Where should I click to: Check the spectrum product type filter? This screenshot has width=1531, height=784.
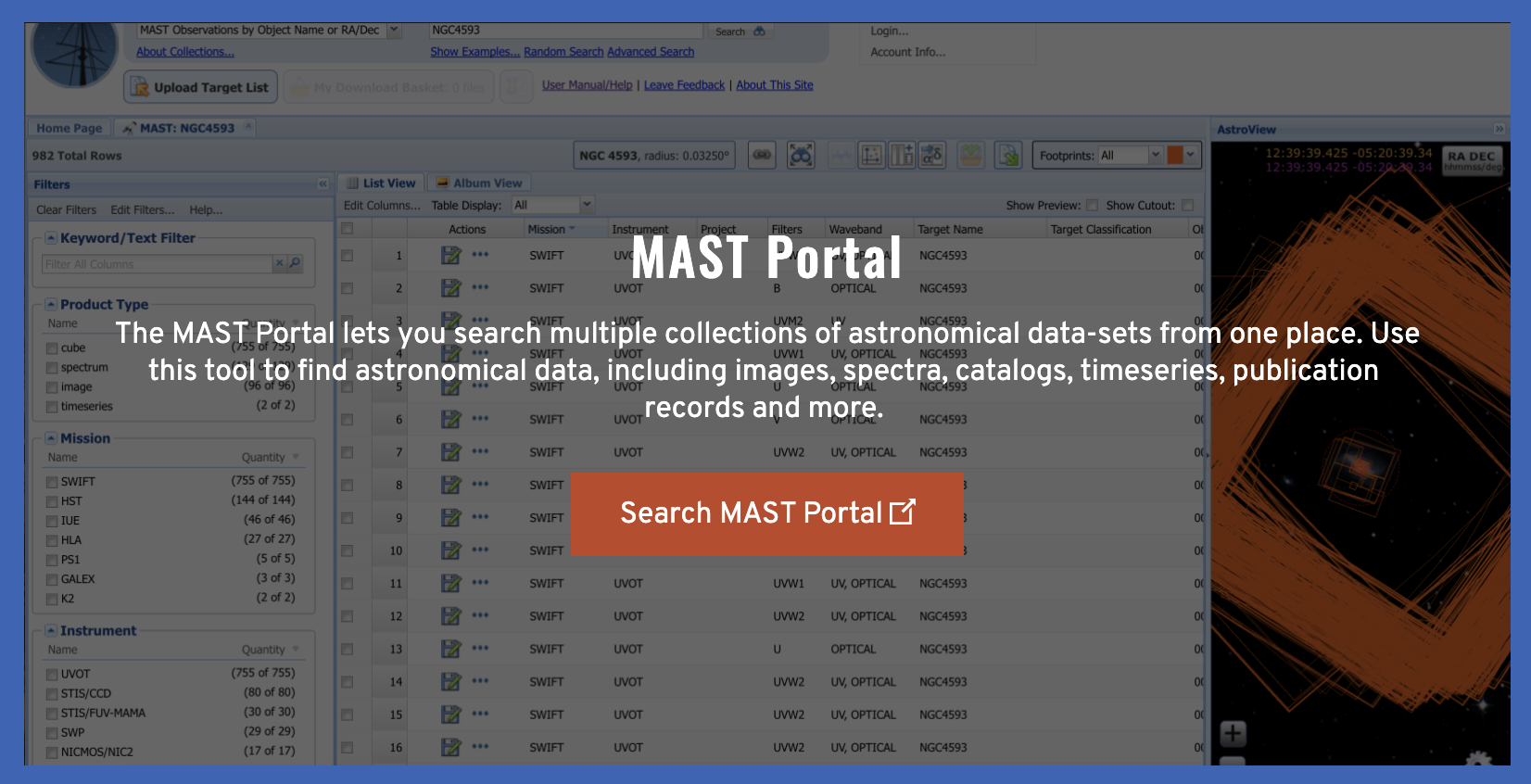[x=52, y=368]
